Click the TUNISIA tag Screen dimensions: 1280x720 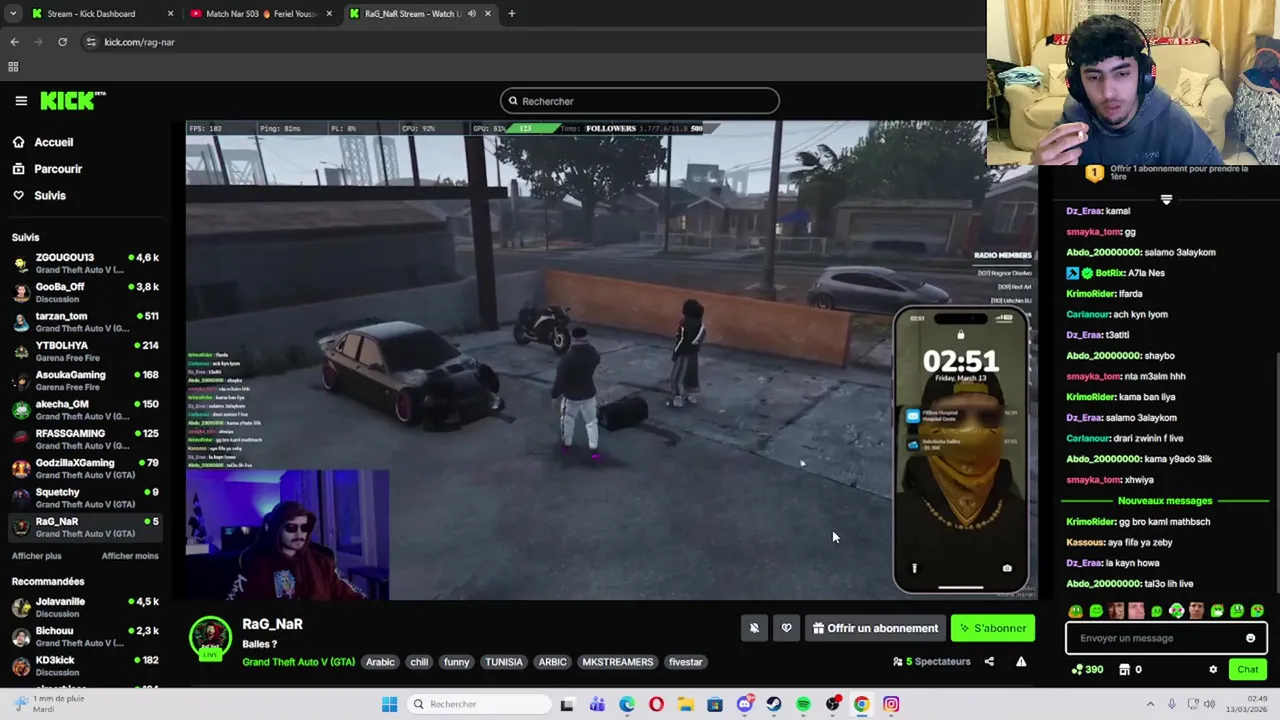coord(503,662)
